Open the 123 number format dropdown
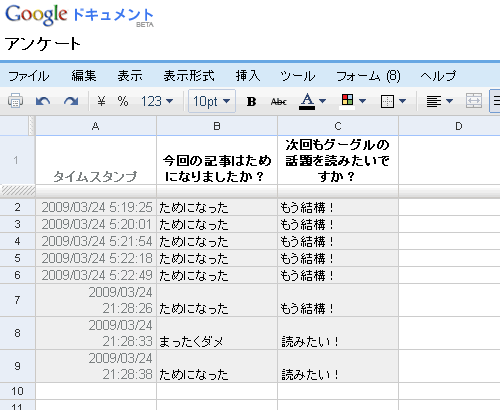The height and width of the screenshot is (410, 500). pos(157,101)
